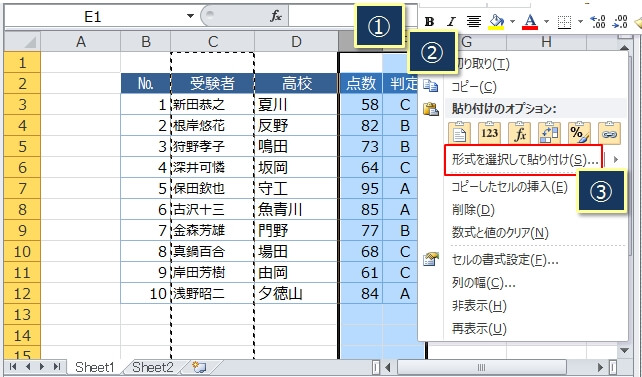
Task: Select 形式を選択して貼り付け(S)... menu item
Action: pyautogui.click(x=524, y=159)
